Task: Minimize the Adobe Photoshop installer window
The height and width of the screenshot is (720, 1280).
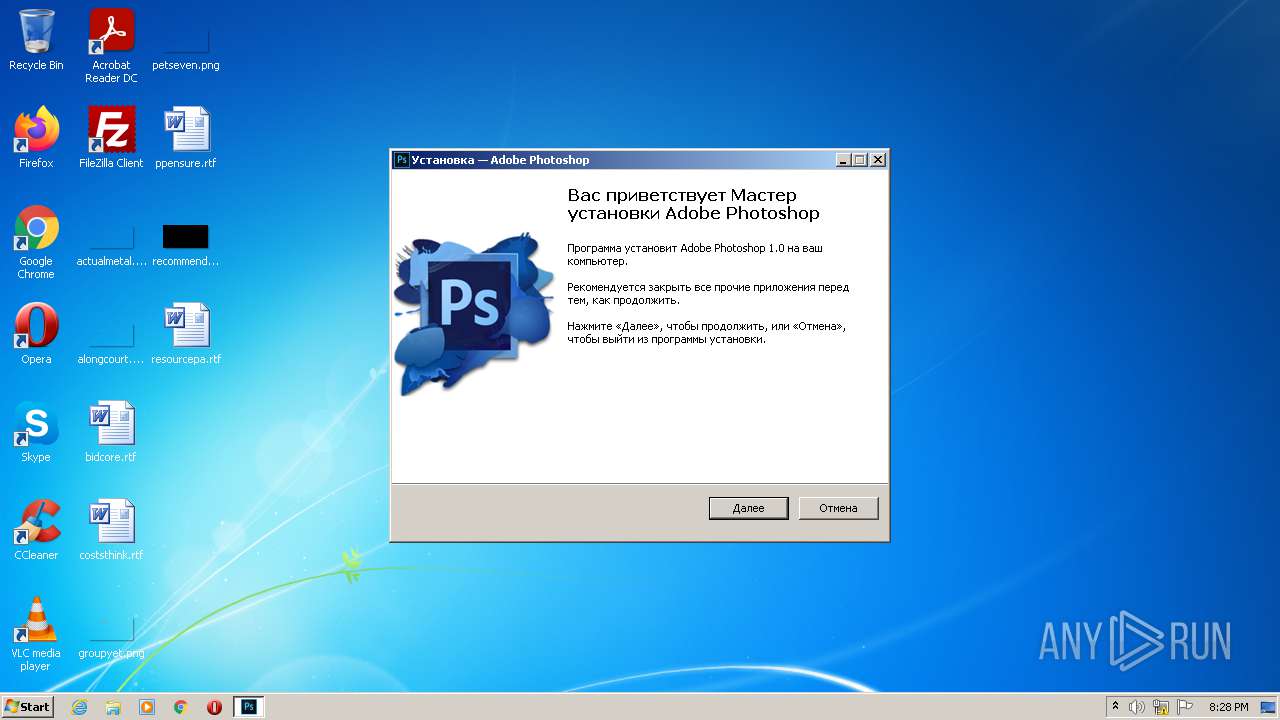Action: [x=843, y=160]
